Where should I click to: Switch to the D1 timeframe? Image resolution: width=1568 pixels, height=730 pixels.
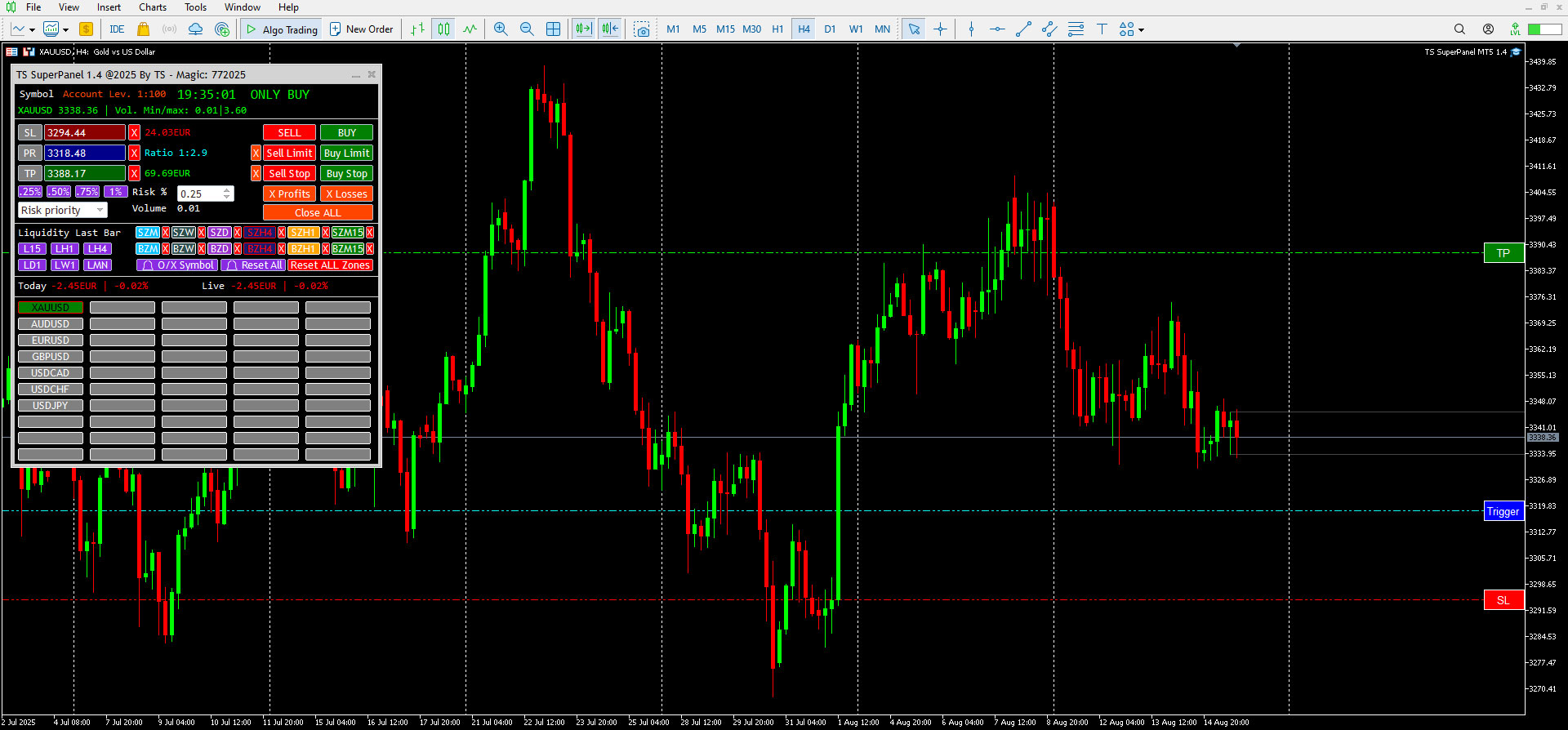[830, 29]
